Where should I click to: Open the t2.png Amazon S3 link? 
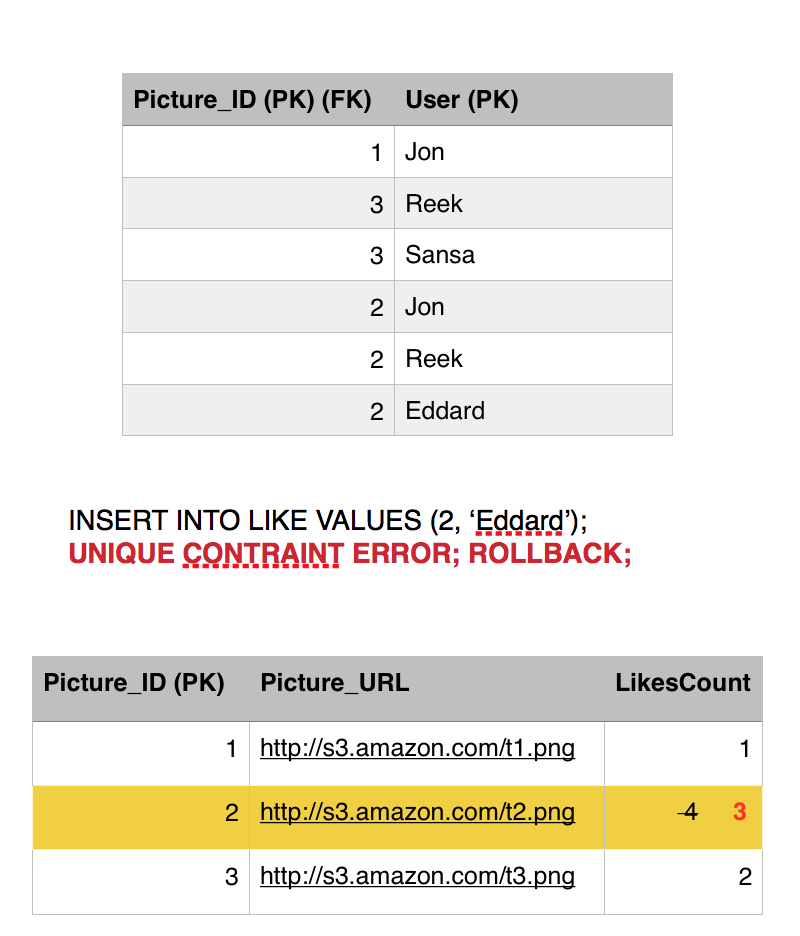tap(417, 812)
